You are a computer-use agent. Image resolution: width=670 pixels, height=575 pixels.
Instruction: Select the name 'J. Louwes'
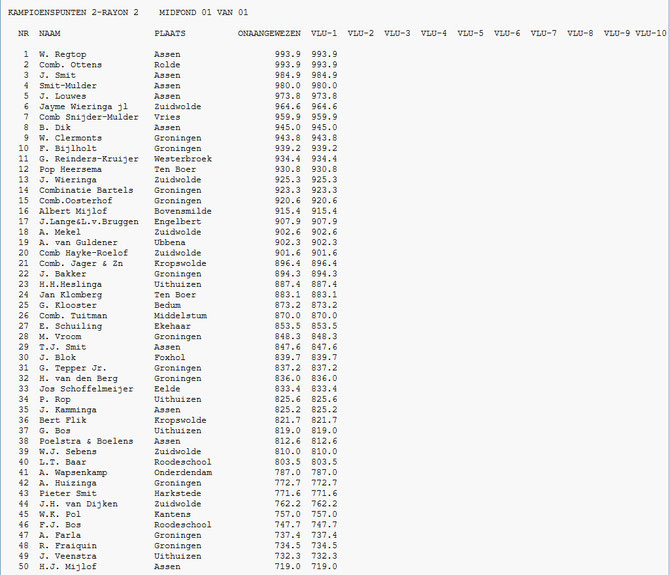(62, 96)
